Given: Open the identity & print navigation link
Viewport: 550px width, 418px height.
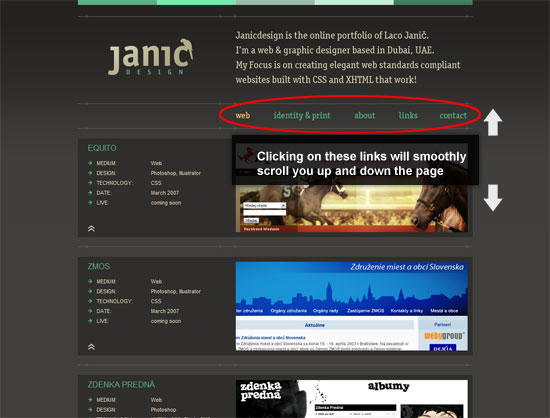Looking at the screenshot, I should (302, 115).
